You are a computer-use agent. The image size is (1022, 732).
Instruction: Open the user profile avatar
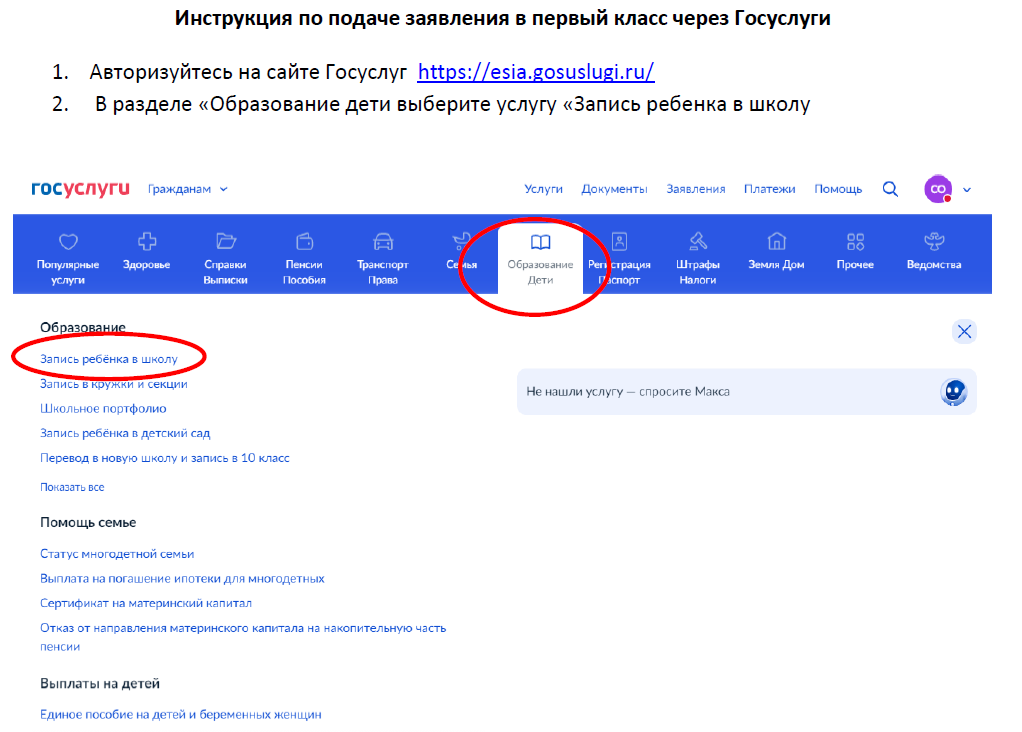coord(938,189)
